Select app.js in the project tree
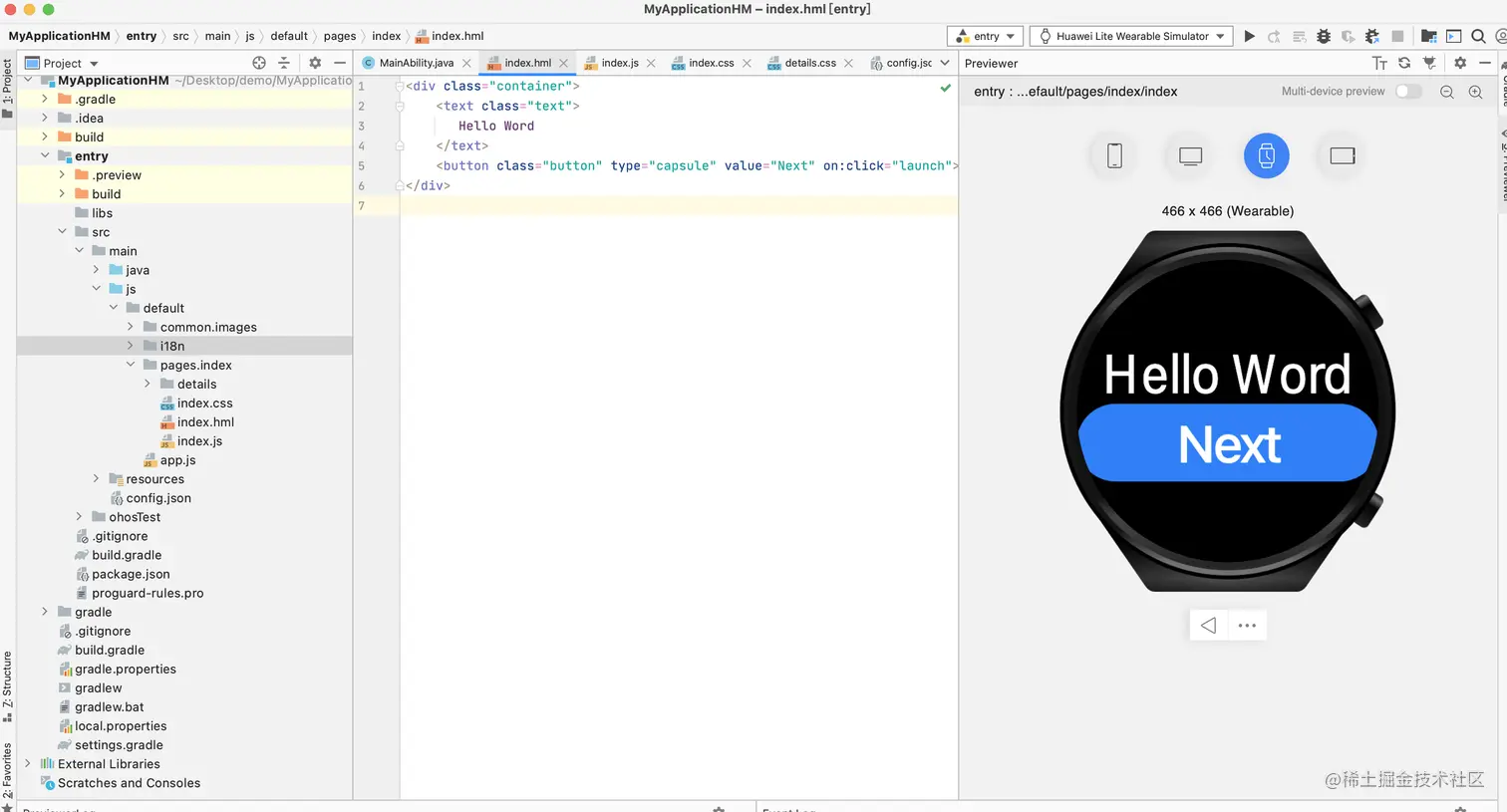 point(177,460)
